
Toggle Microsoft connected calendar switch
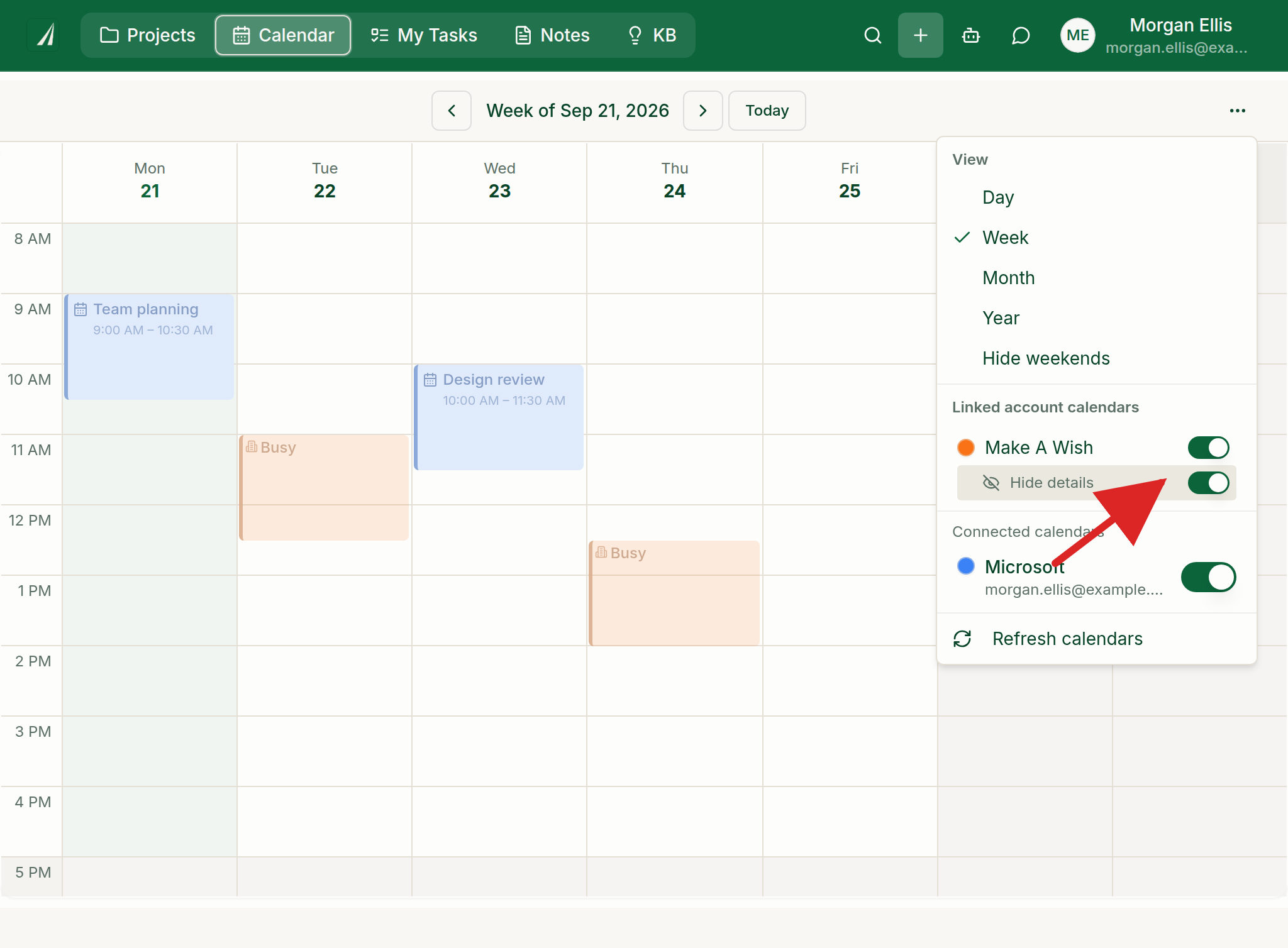(1208, 577)
